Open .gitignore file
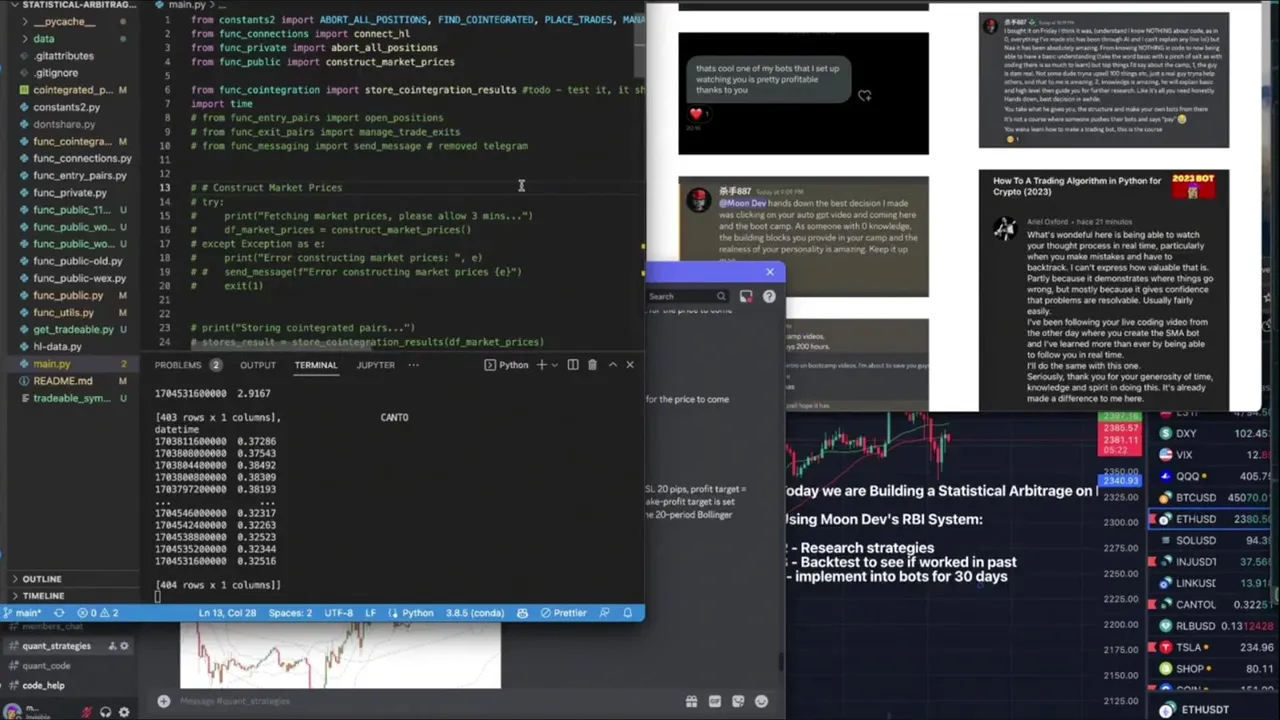 click(x=55, y=73)
